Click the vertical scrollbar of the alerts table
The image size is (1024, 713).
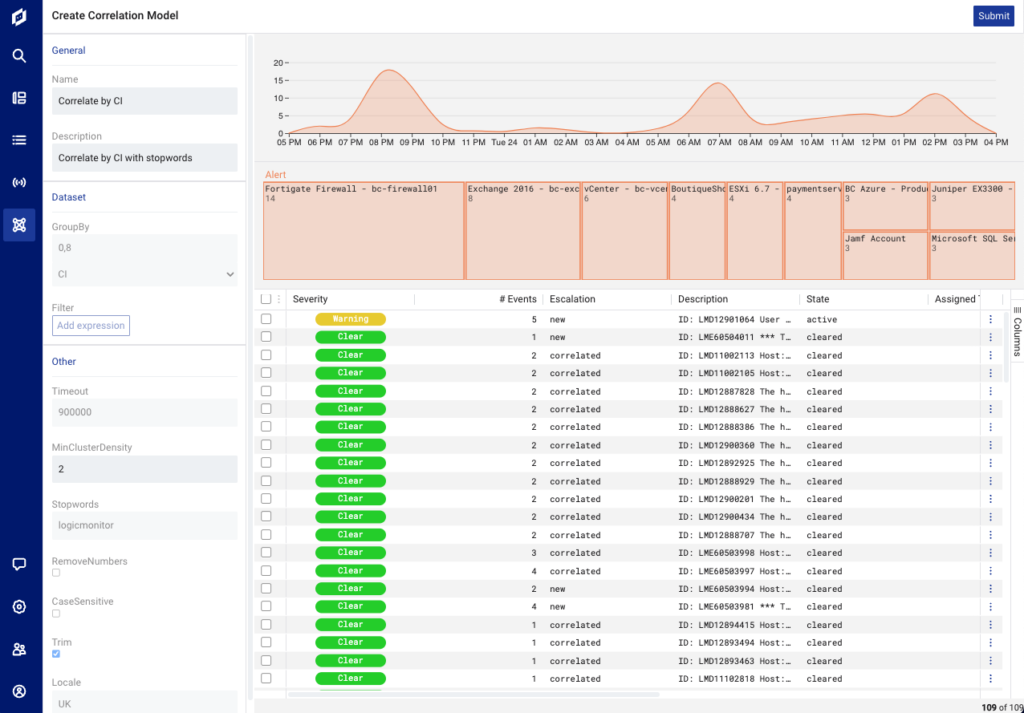coord(1006,346)
